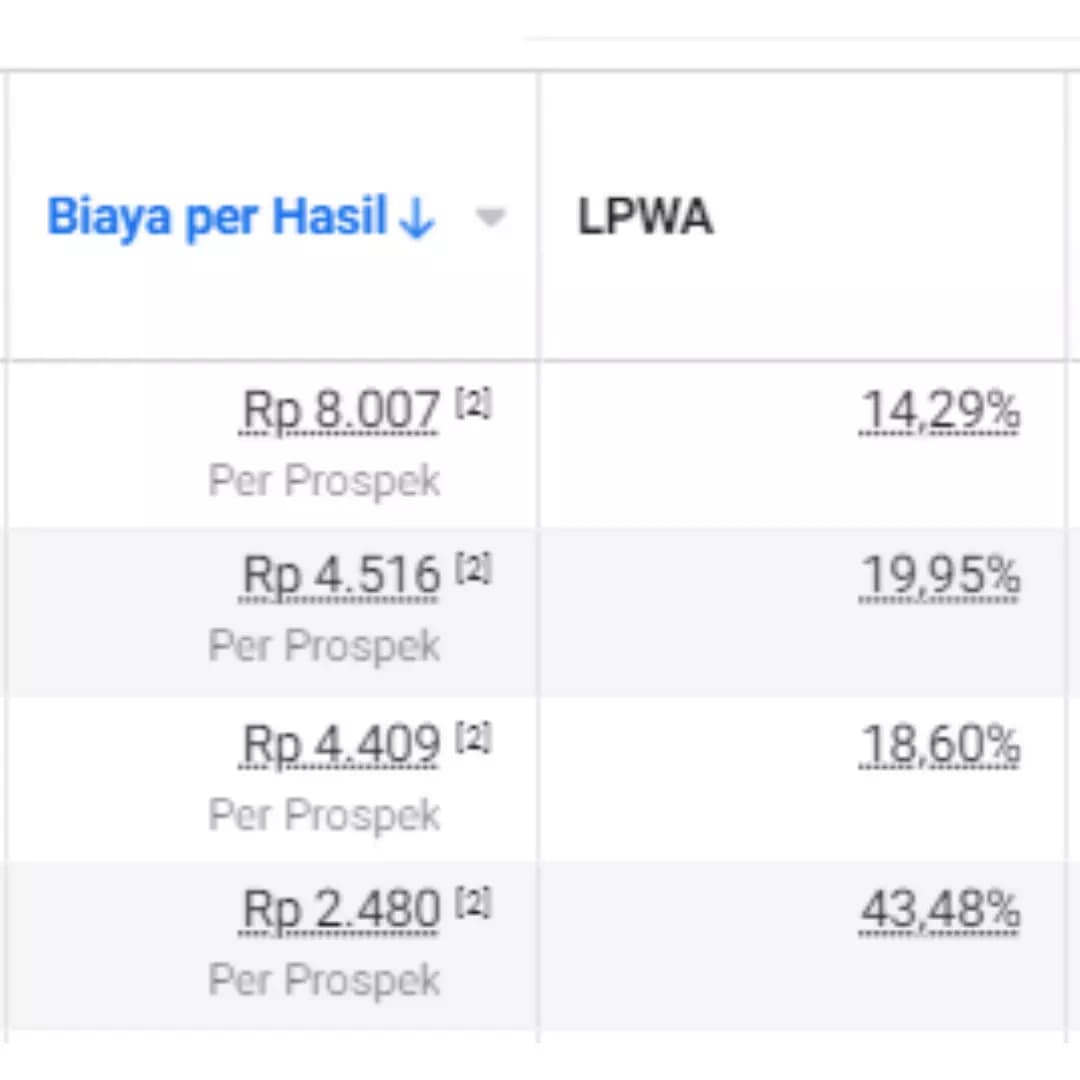Open the Biaya per Hasil column dropdown caret

[x=491, y=217]
